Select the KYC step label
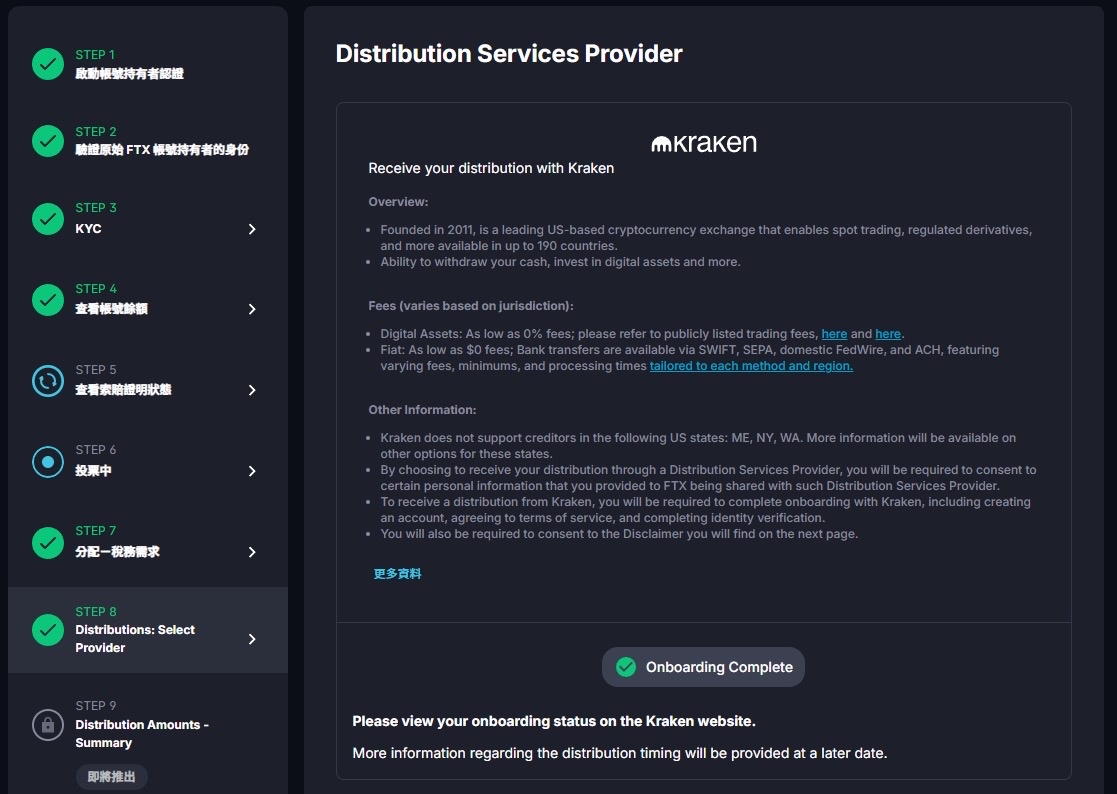 (x=88, y=229)
